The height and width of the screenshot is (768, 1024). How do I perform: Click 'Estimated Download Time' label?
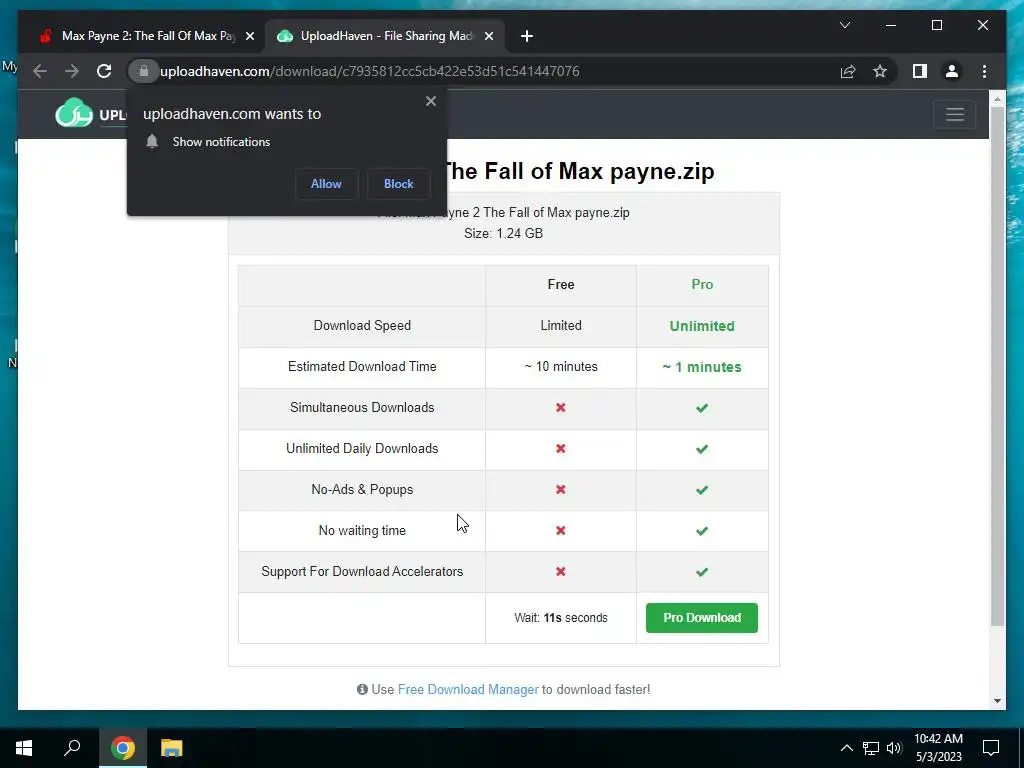click(362, 366)
